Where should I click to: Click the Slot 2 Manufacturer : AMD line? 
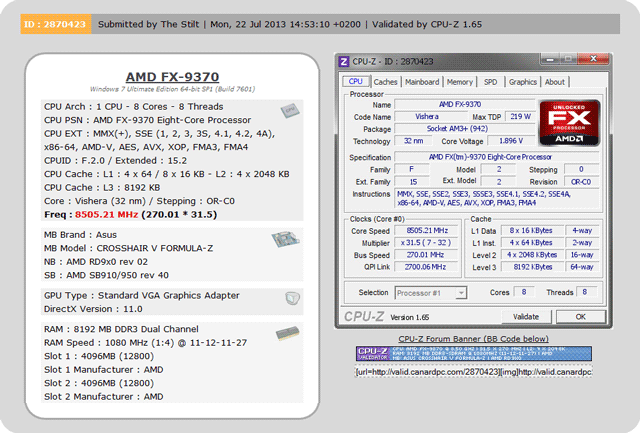tap(104, 396)
